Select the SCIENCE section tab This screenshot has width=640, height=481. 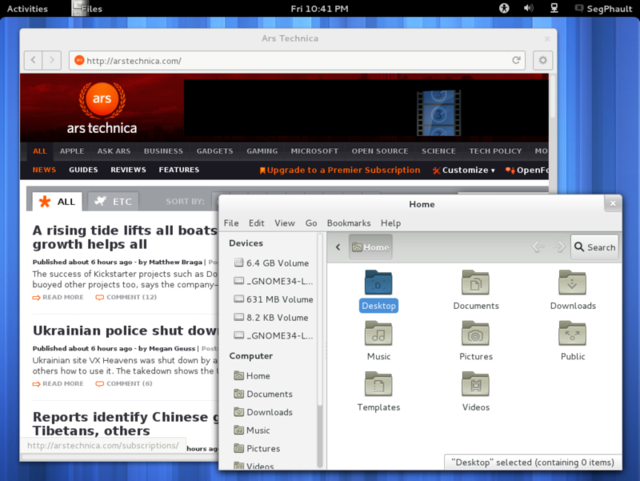point(438,151)
